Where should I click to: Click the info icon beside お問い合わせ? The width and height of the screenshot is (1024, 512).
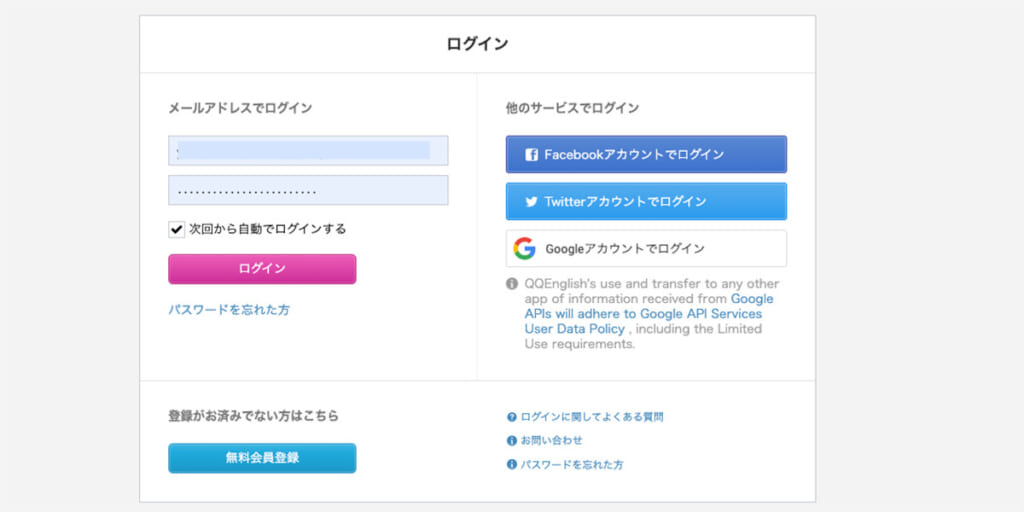[x=512, y=441]
